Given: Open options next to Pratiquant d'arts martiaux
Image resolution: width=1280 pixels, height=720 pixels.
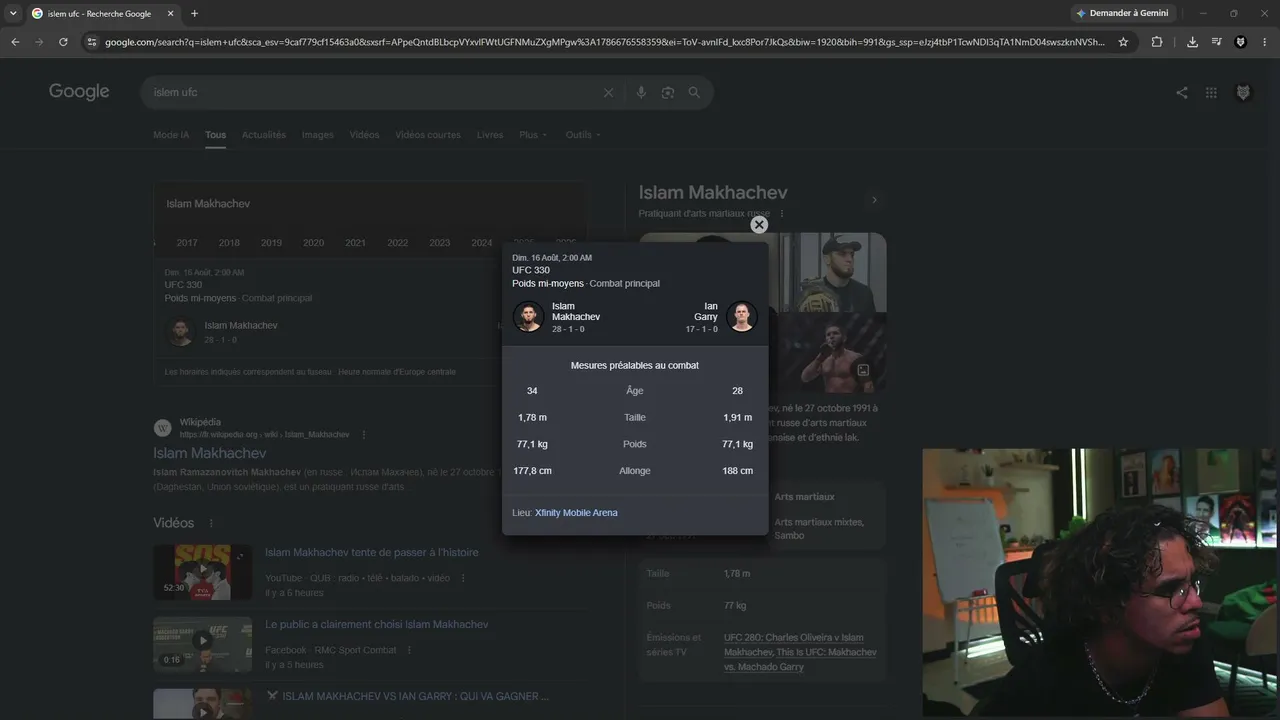Looking at the screenshot, I should (782, 214).
